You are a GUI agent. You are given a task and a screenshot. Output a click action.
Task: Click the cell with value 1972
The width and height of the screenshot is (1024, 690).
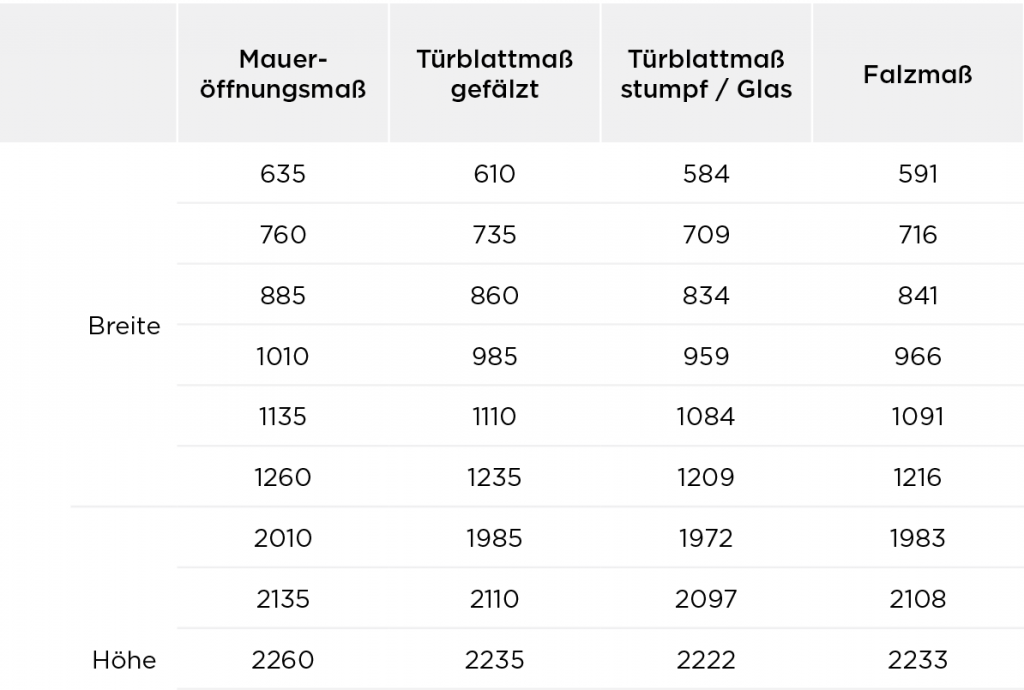(x=706, y=538)
